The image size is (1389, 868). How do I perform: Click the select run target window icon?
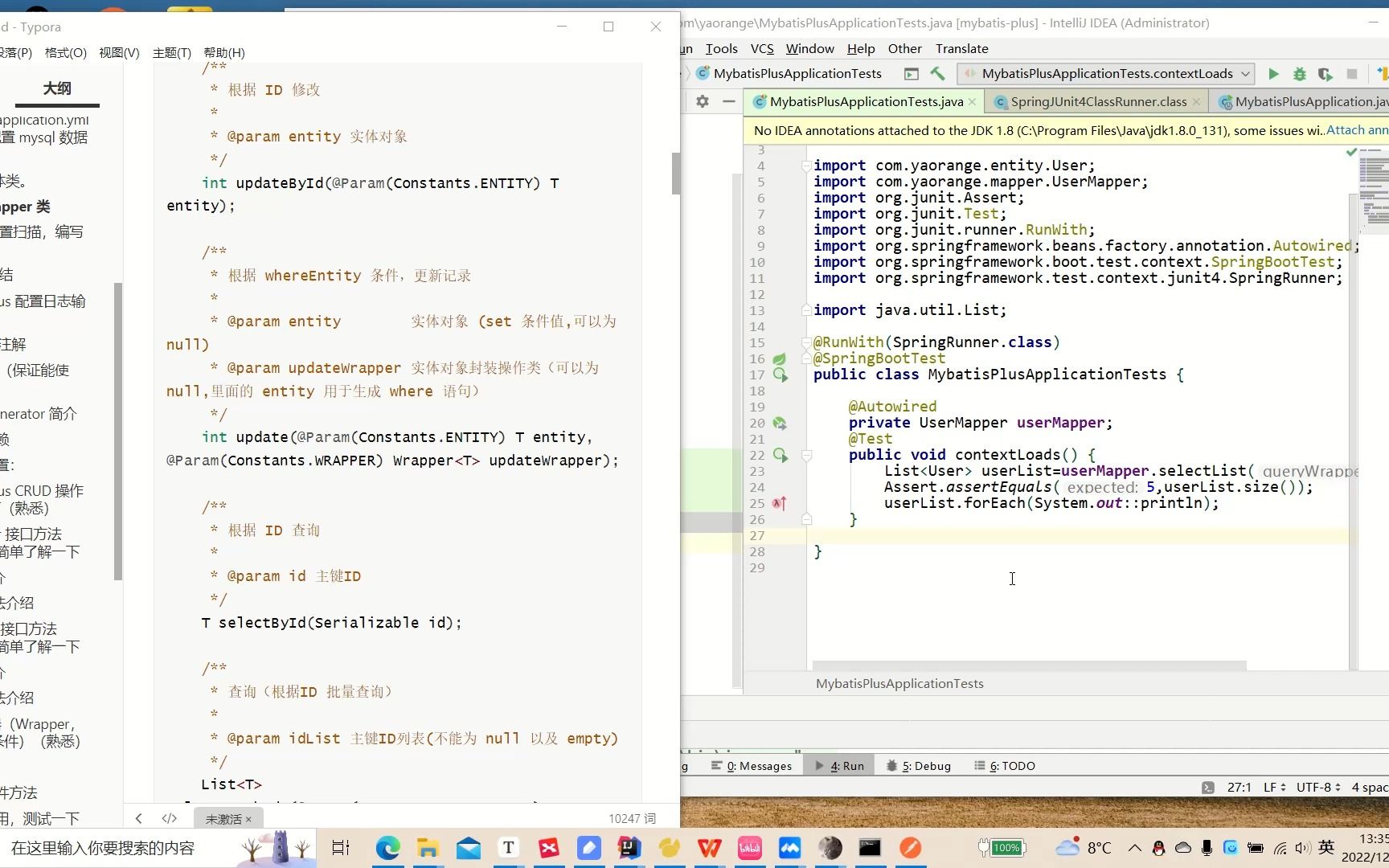click(911, 74)
